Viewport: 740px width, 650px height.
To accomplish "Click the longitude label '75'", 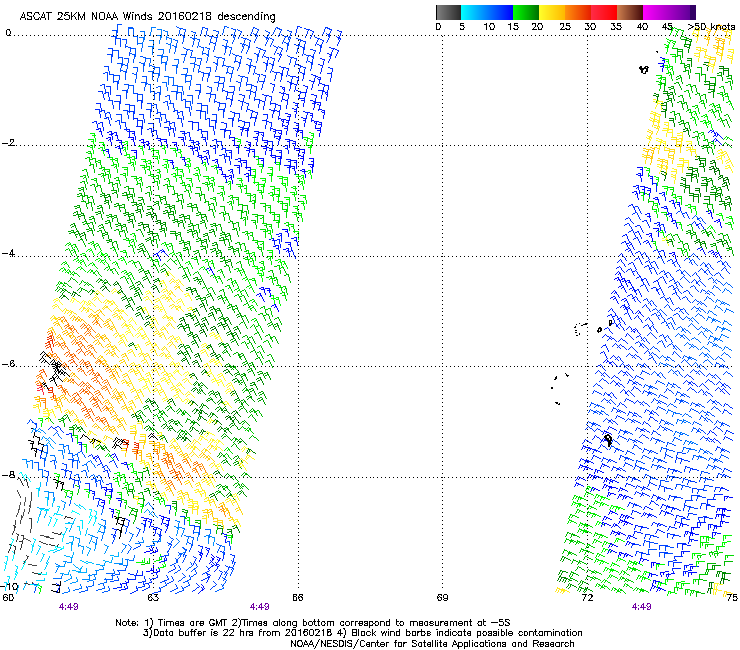I will tap(732, 598).
